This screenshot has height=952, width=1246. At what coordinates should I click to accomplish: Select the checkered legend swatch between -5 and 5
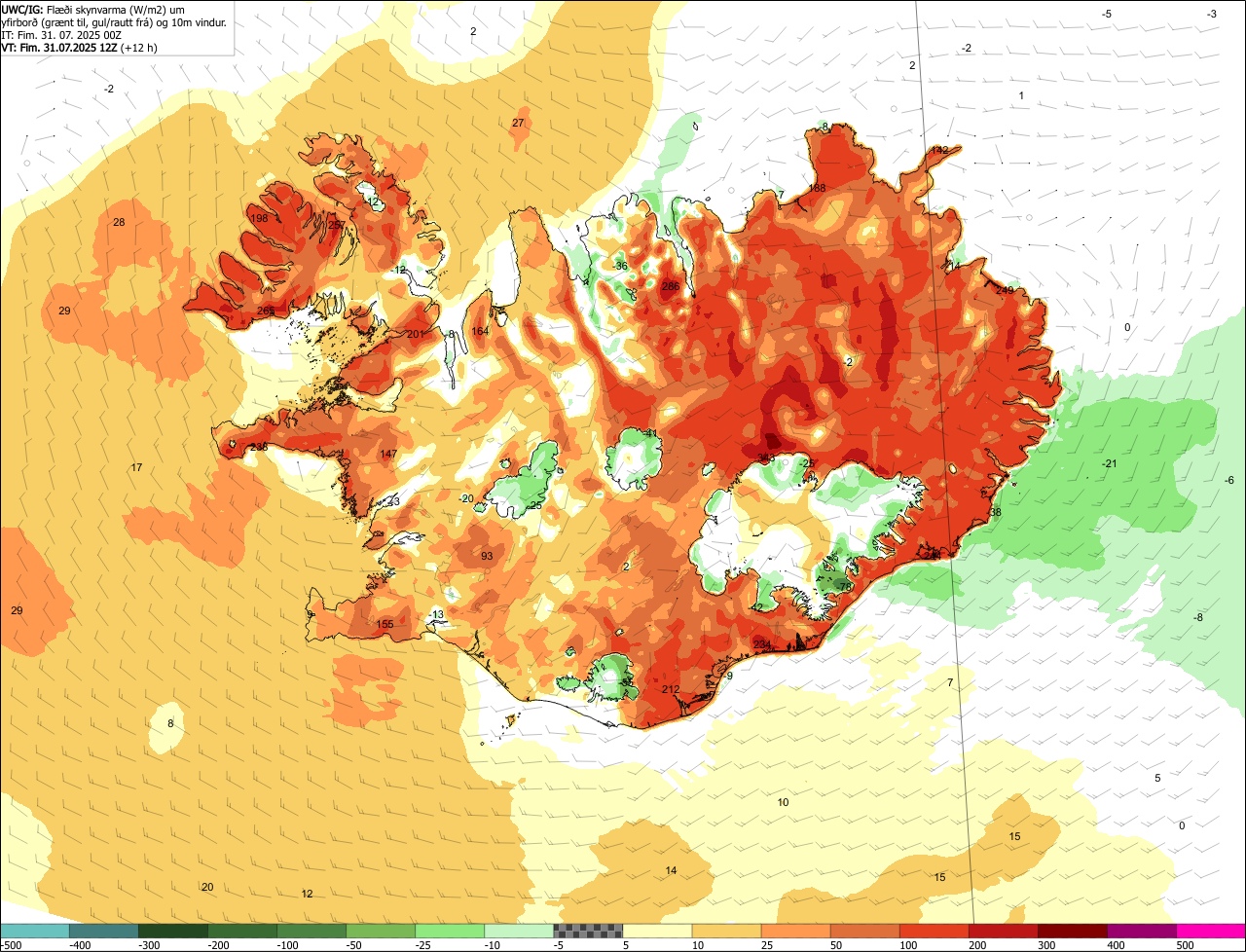pyautogui.click(x=588, y=931)
